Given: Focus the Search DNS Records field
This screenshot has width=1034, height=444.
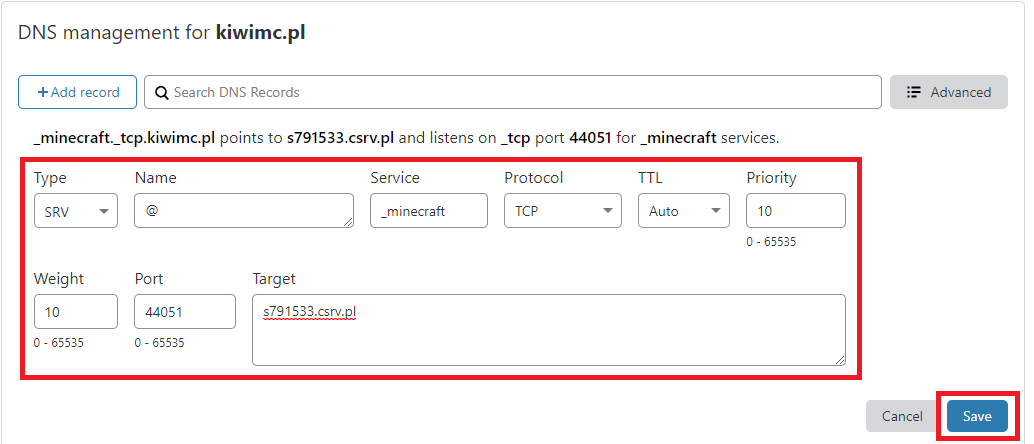Looking at the screenshot, I should (520, 92).
